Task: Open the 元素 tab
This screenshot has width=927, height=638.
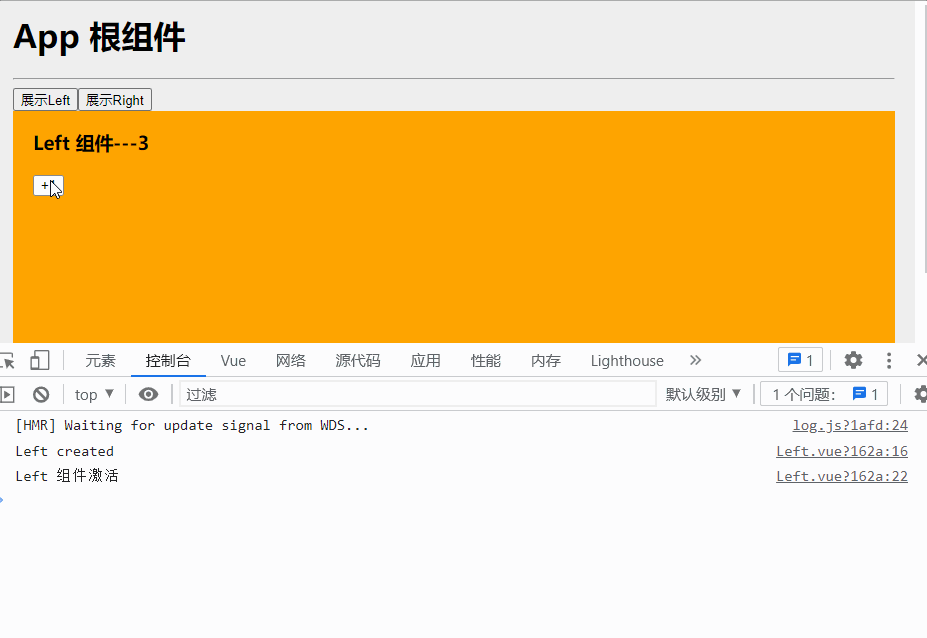Action: (x=100, y=361)
